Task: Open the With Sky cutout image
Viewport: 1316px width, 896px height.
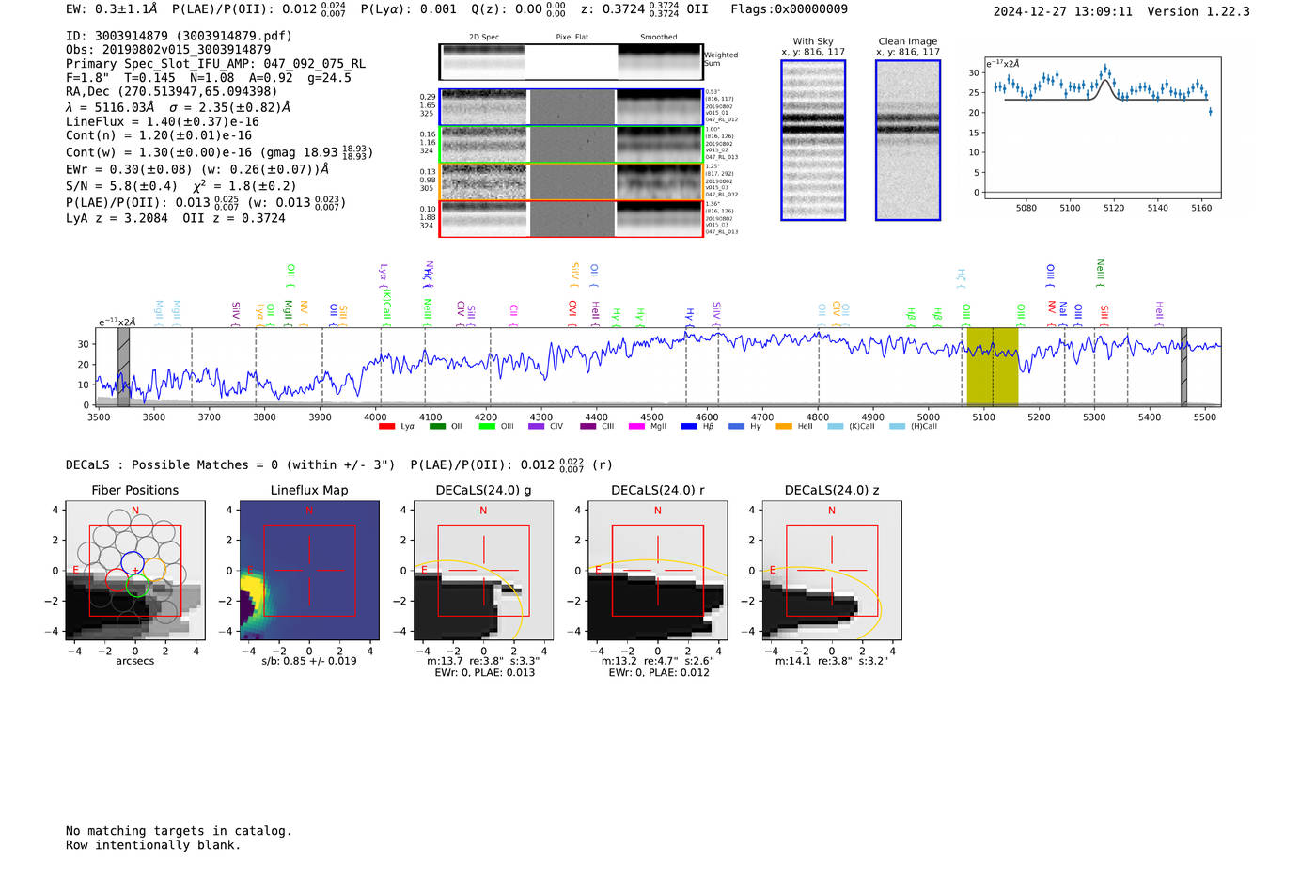Action: (x=813, y=140)
